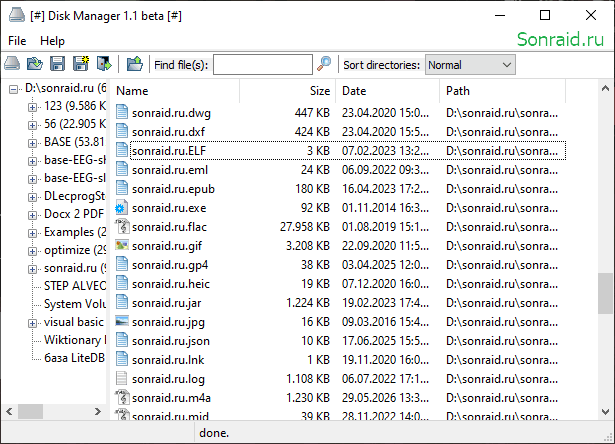Image resolution: width=615 pixels, height=444 pixels.
Task: Save the catalog with the floppy icon
Action: point(57,64)
